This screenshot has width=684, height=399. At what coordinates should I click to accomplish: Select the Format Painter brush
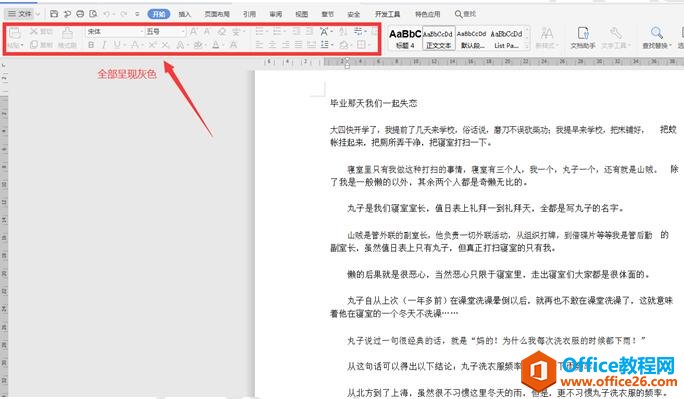[x=67, y=34]
